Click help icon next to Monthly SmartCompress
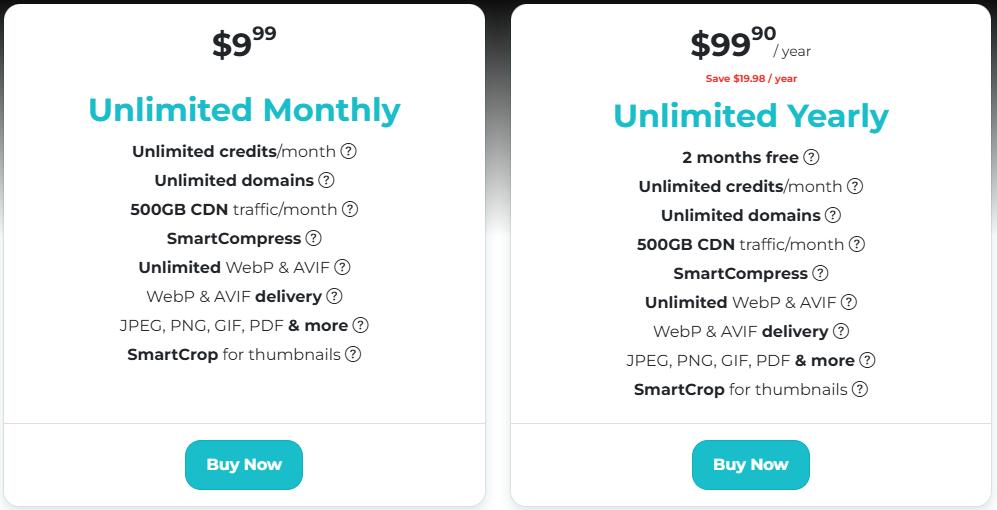997x510 pixels. point(313,239)
